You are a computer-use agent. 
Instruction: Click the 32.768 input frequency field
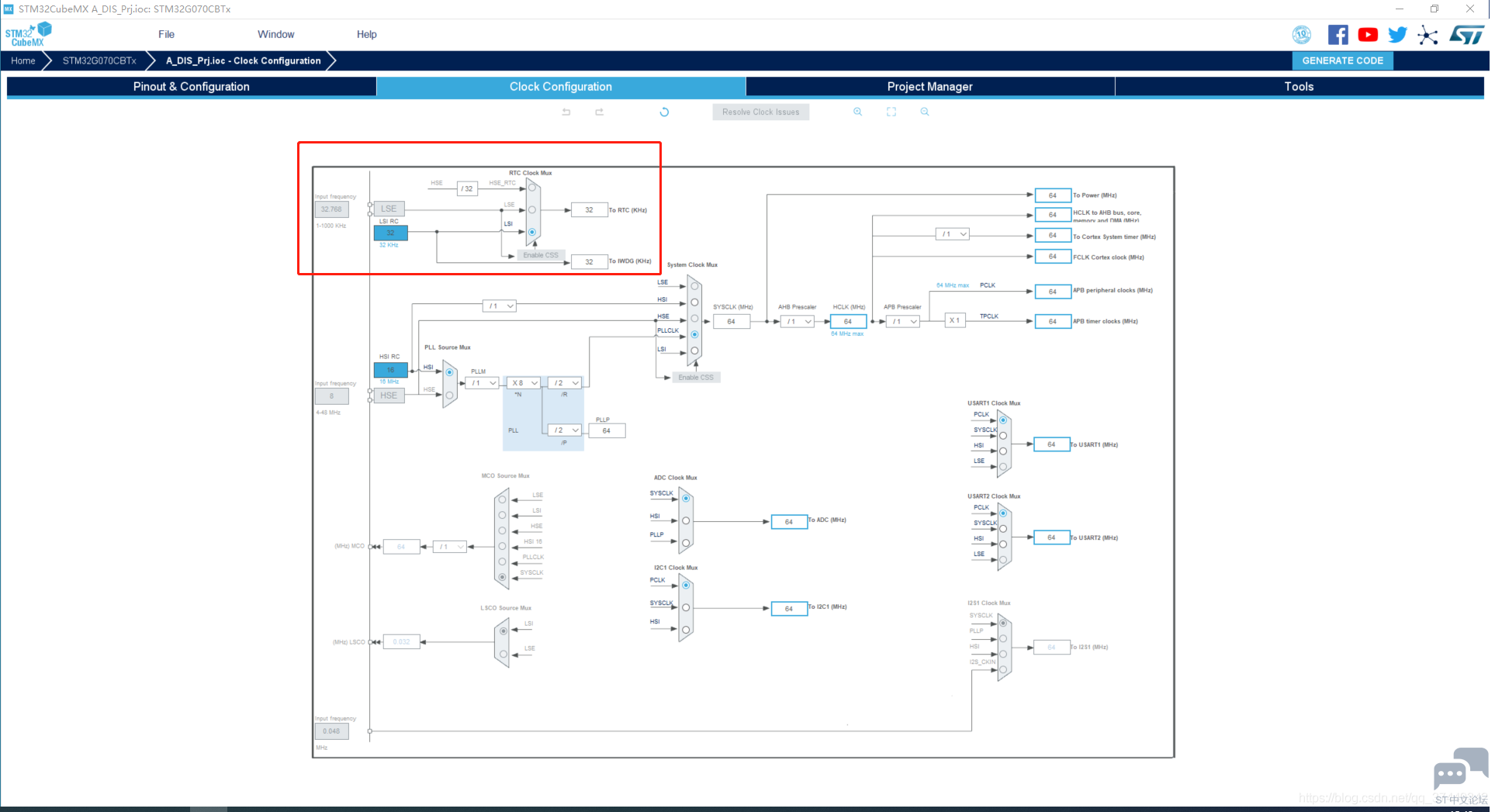pyautogui.click(x=331, y=209)
